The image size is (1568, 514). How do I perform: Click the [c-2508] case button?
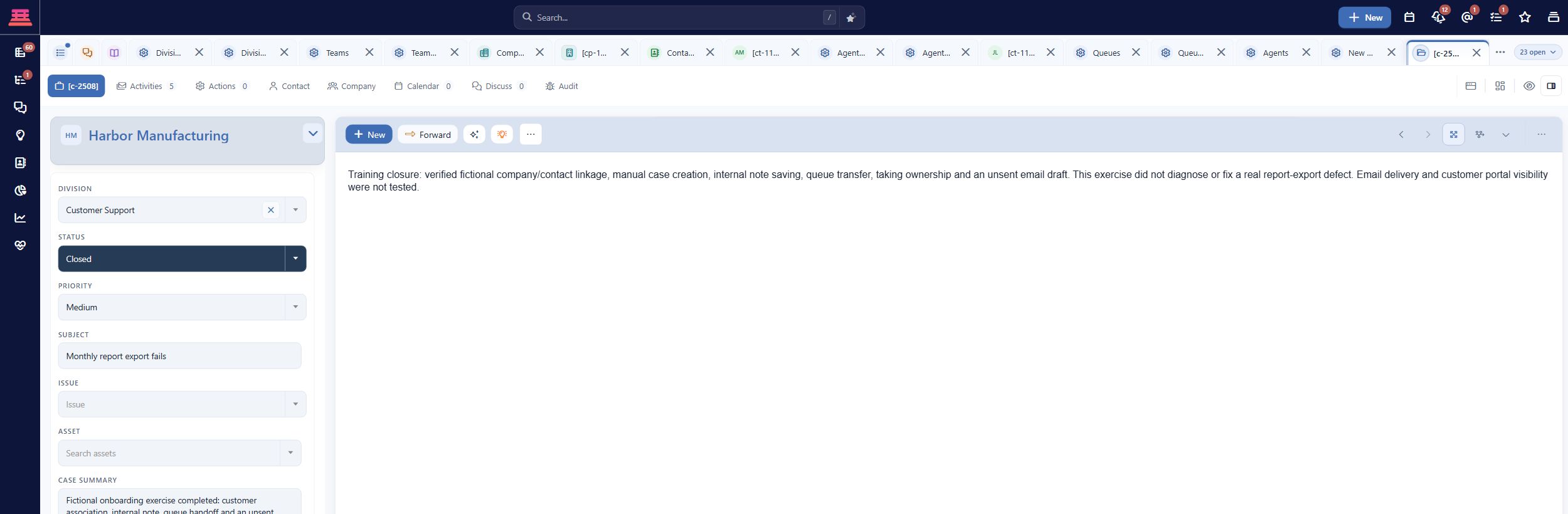click(77, 86)
